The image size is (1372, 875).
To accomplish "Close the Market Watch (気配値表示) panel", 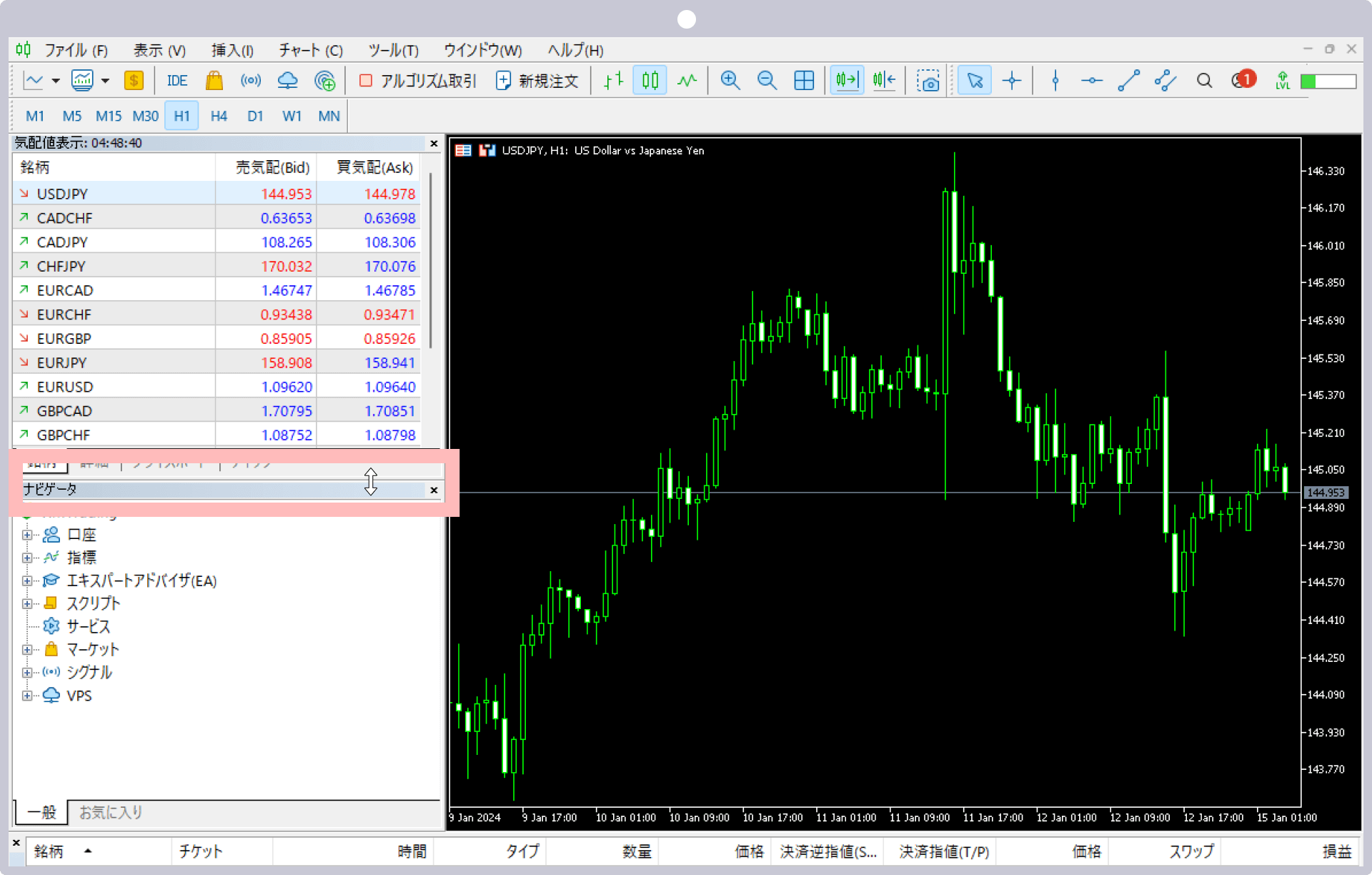I will point(434,144).
